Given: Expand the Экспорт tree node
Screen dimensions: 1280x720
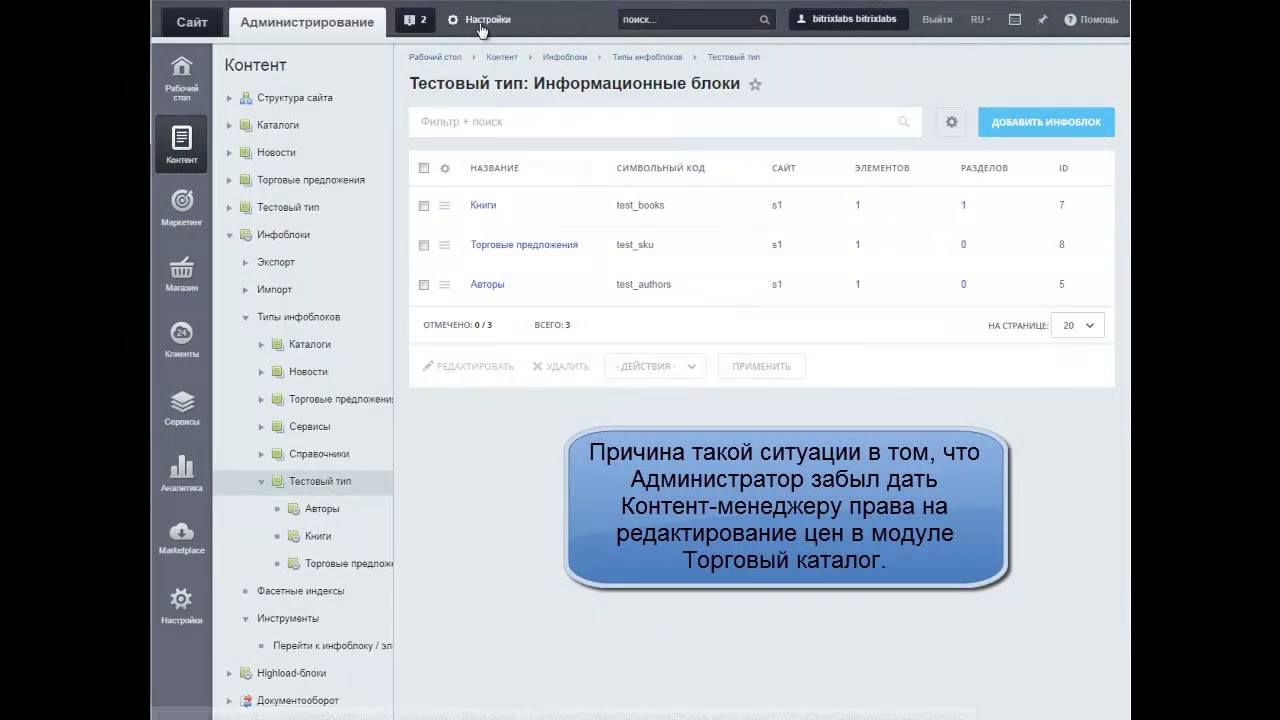Looking at the screenshot, I should [245, 262].
